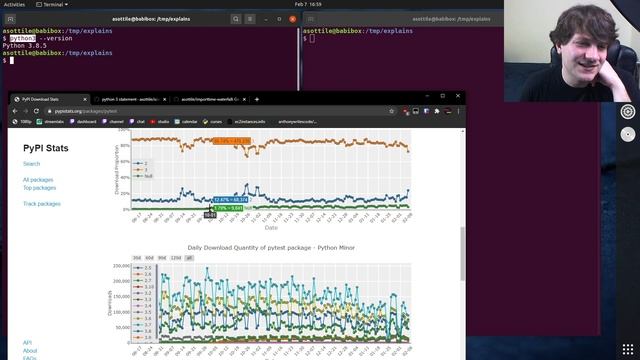This screenshot has height=360, width=640.
Task: Select the 120d range on minor chart
Action: tap(176, 258)
